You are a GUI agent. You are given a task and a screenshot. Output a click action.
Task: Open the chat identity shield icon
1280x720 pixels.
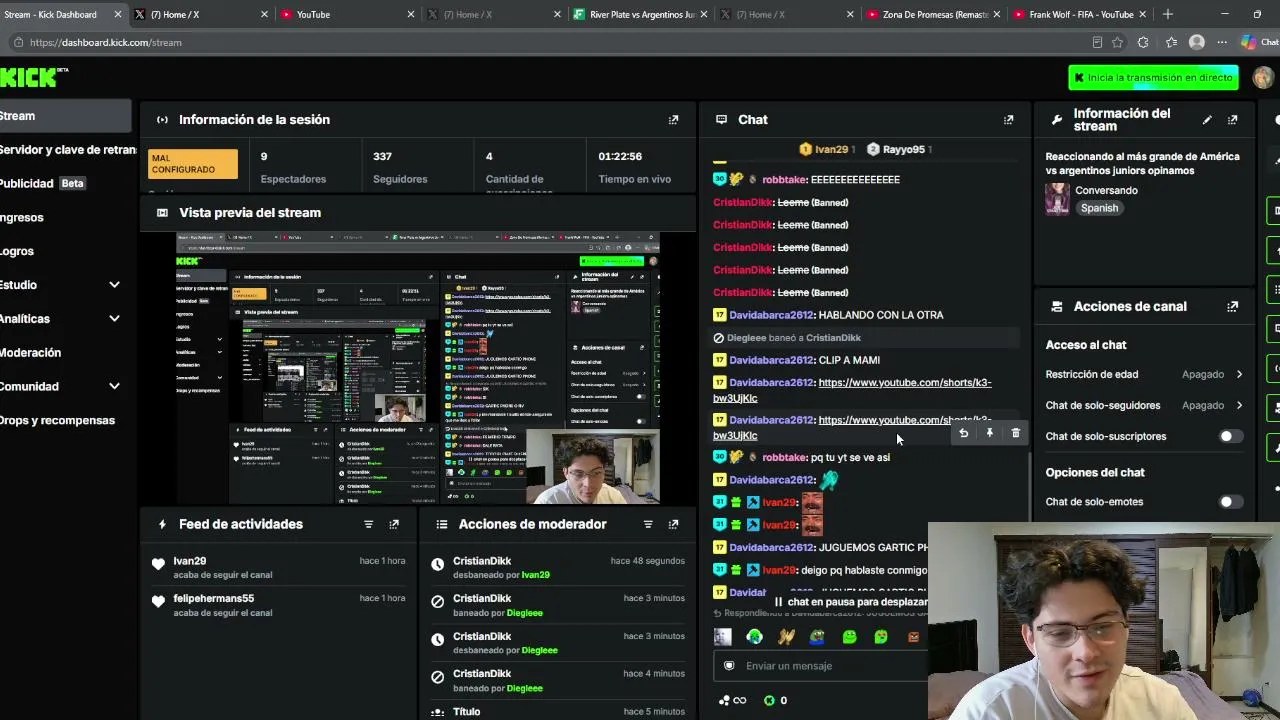(x=729, y=666)
